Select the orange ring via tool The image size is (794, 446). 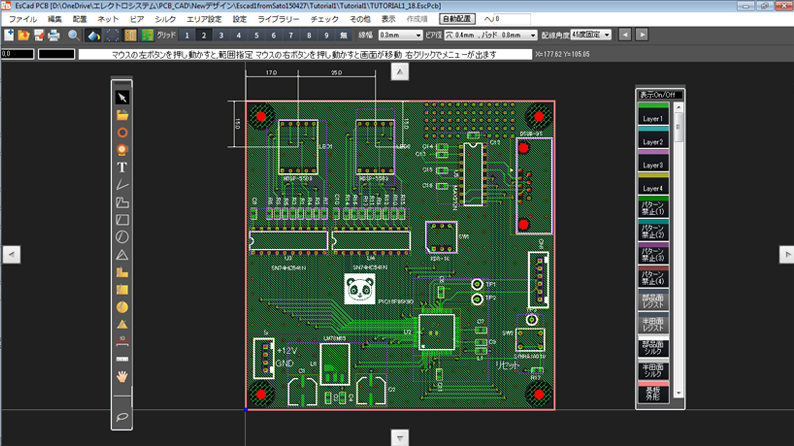122,132
